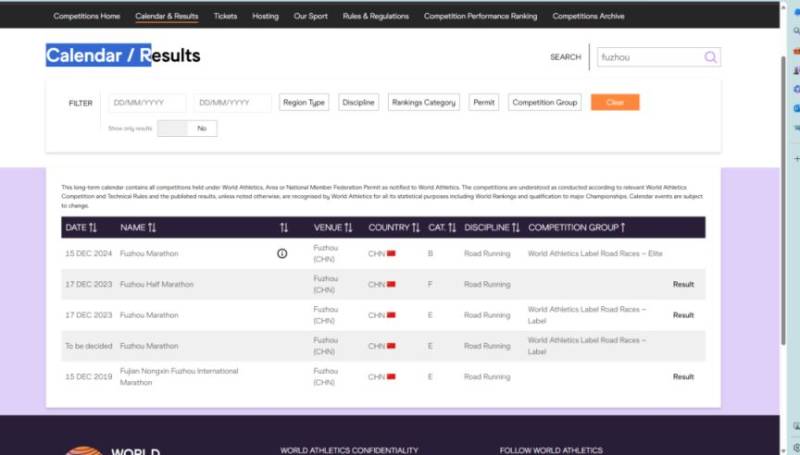
Task: Open info icon for Fuzhou Marathon 2024
Action: (282, 254)
